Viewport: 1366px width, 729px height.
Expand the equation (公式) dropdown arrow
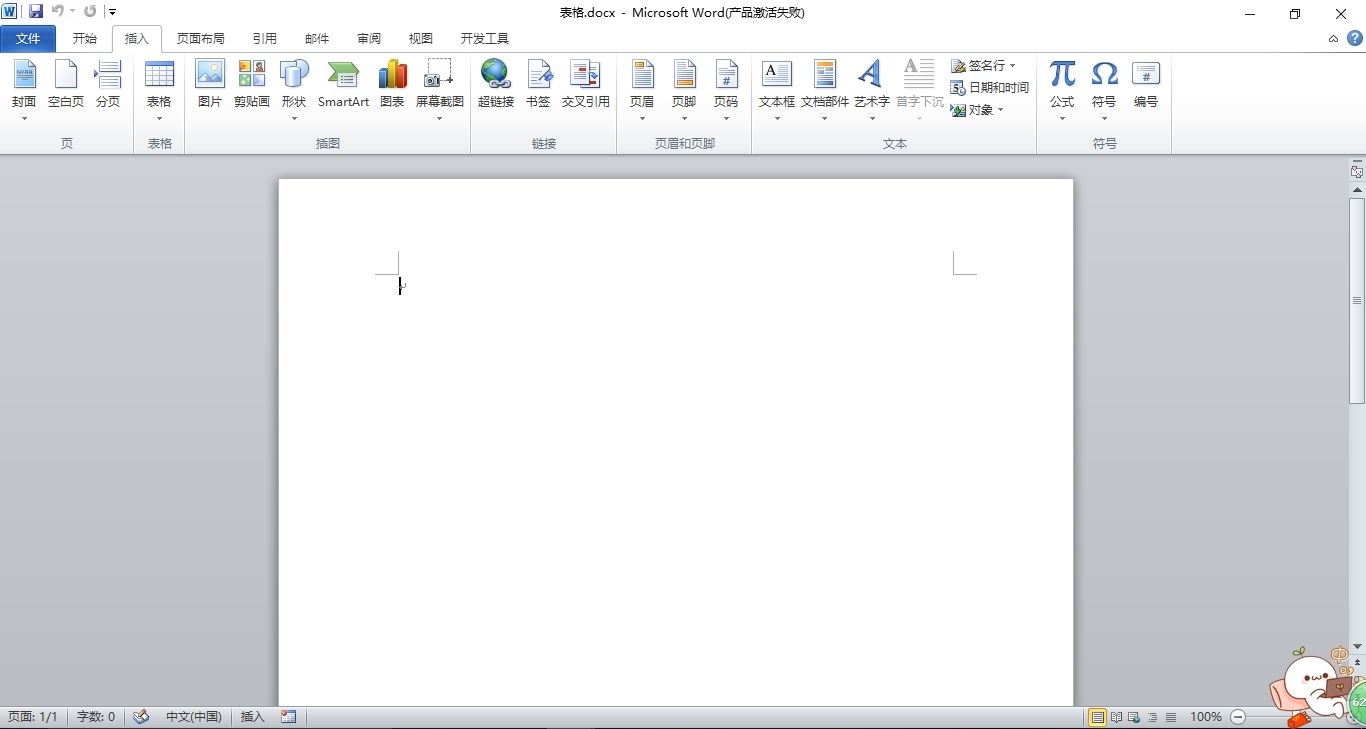click(x=1062, y=119)
